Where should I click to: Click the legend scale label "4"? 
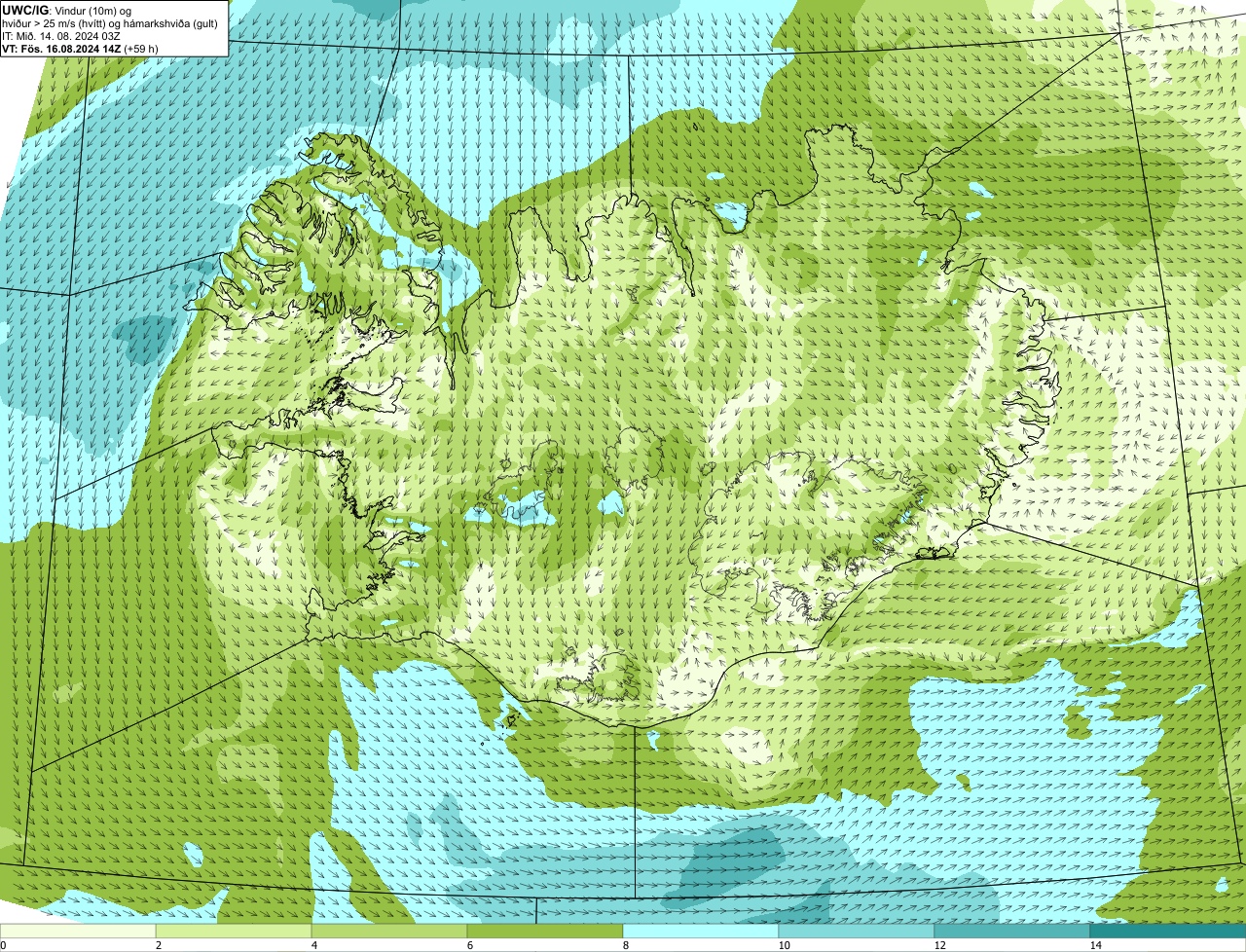coord(313,945)
